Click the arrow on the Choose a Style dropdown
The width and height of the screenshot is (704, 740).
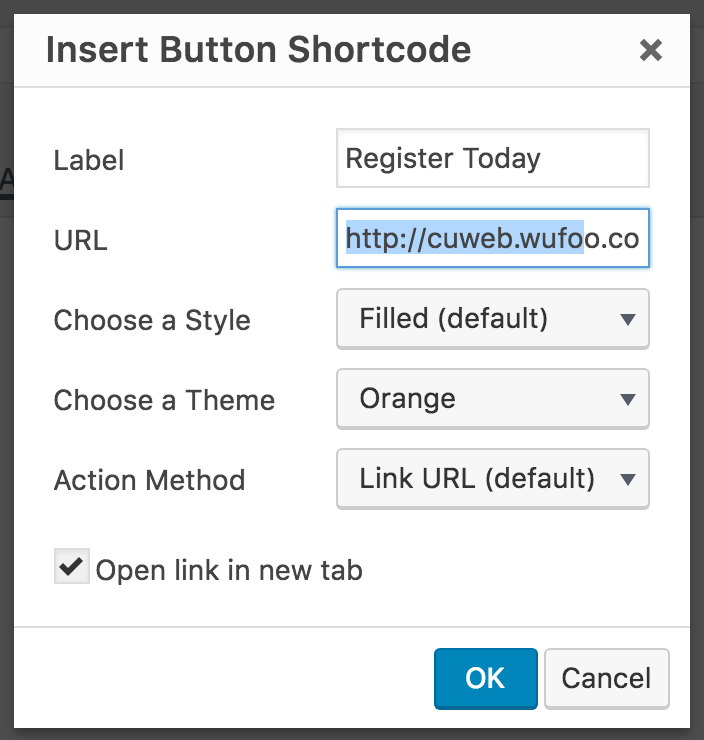(x=628, y=320)
